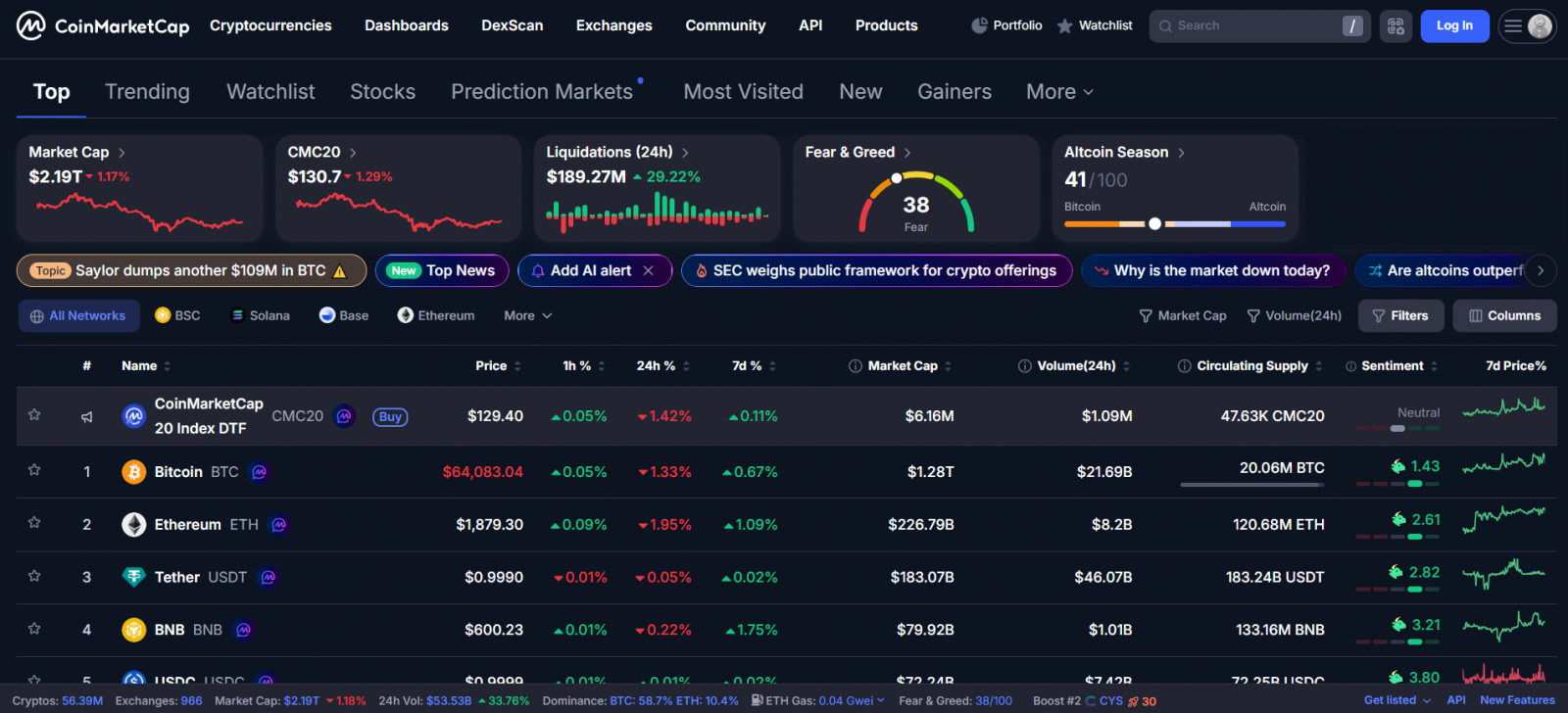Click the Tether coin logo
The image size is (1568, 713).
click(134, 578)
